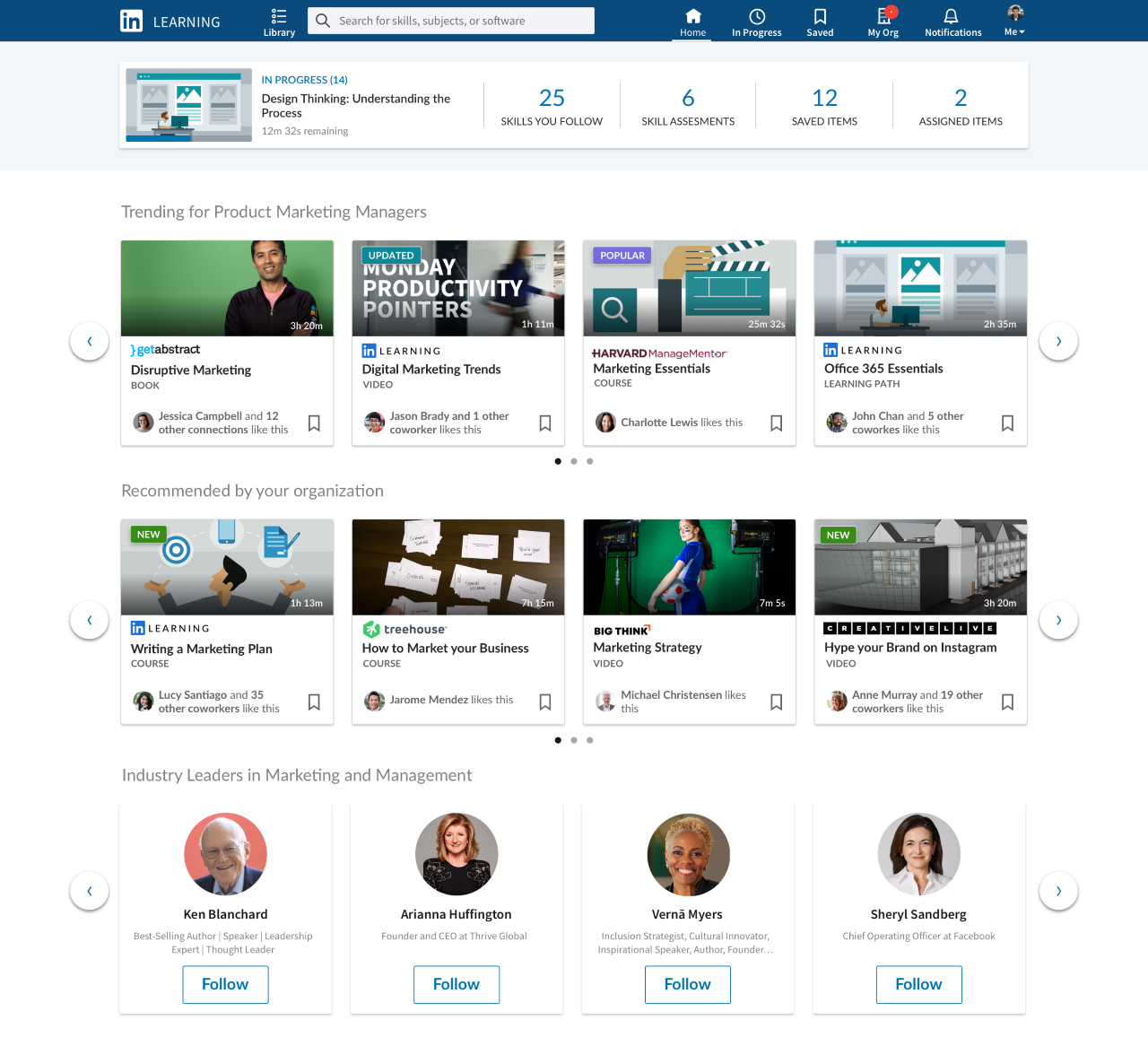Toggle bookmark on Hype your Brand on Instagram
This screenshot has width=1148, height=1055.
[1007, 702]
